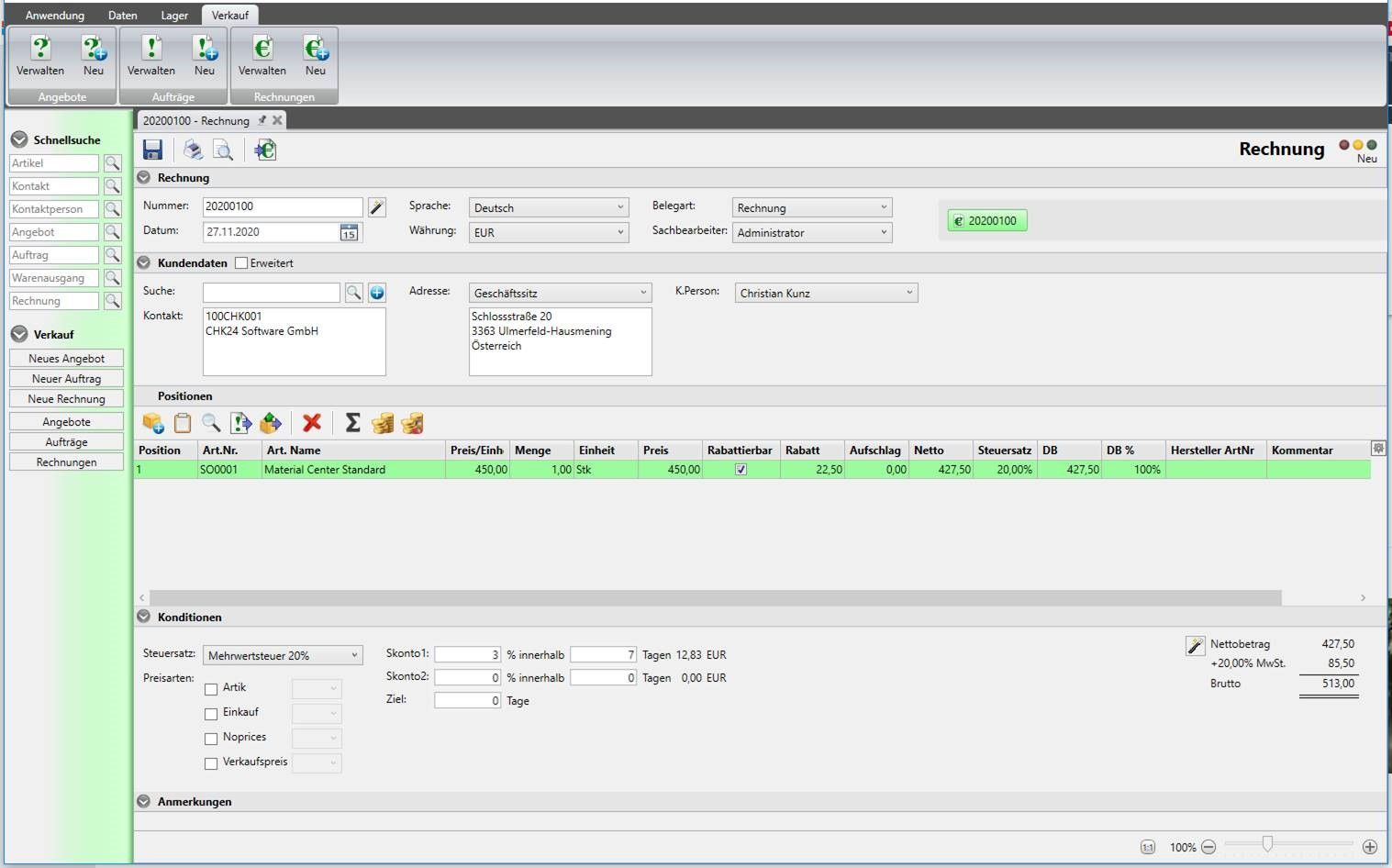Search Rechnung with its magnifier in Schnellsuche
1392x868 pixels.
[x=113, y=301]
